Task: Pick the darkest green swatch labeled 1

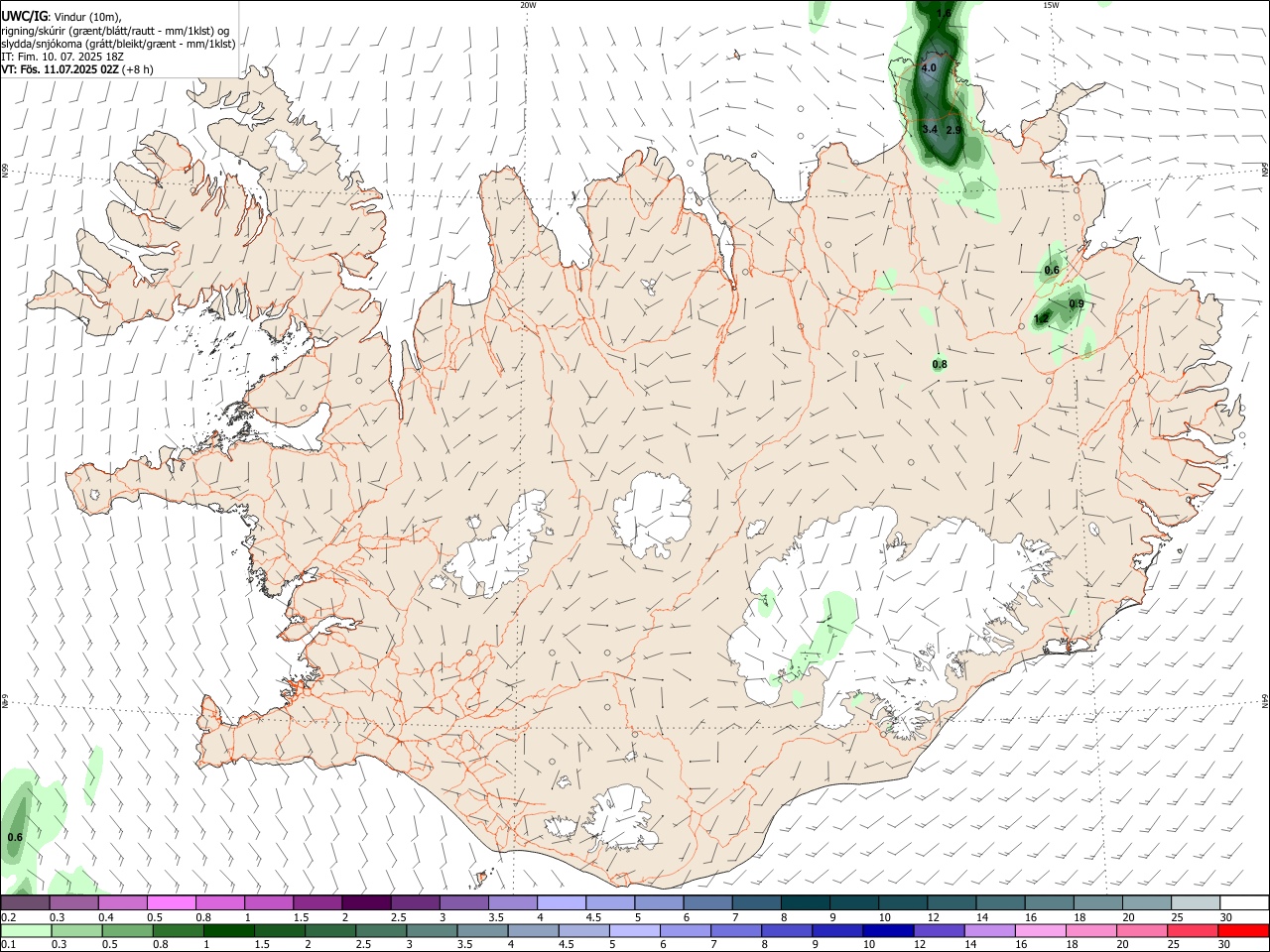Action: click(x=228, y=930)
